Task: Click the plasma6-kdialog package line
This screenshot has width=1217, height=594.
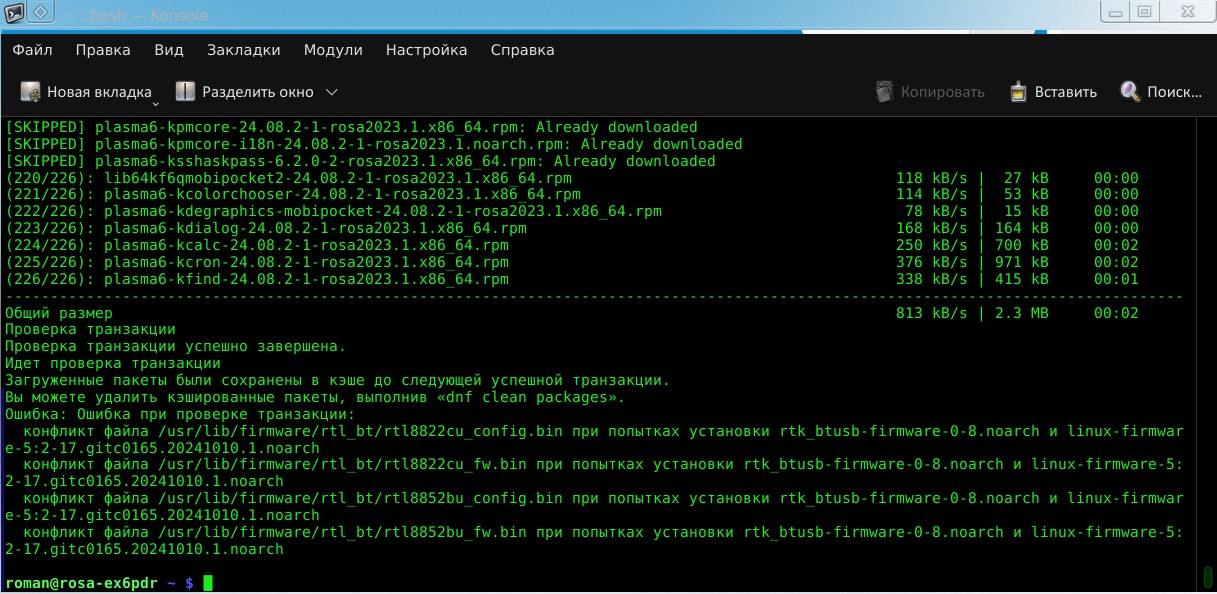Action: (571, 228)
